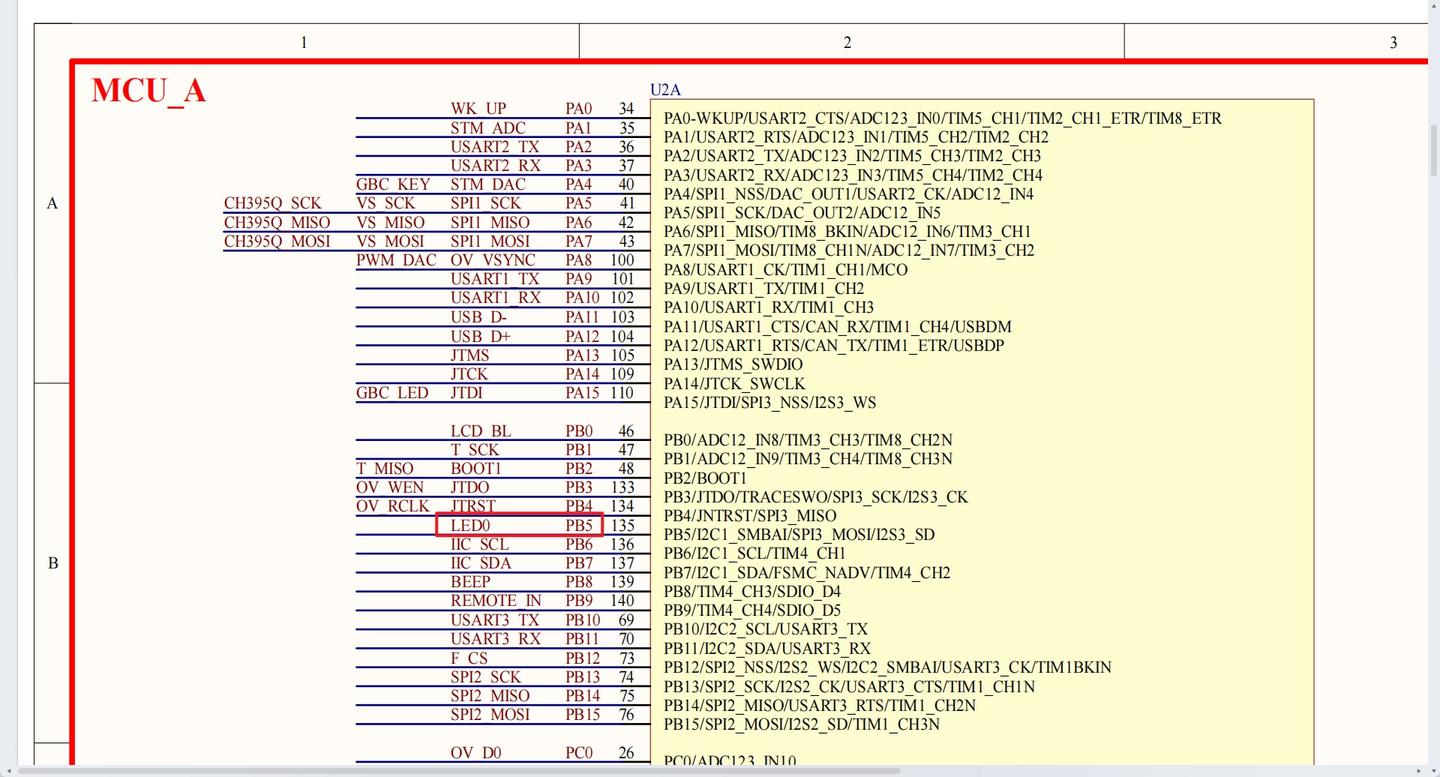Click the PB5/I2C1_SMBAI pin description
This screenshot has width=1440, height=777.
(799, 534)
